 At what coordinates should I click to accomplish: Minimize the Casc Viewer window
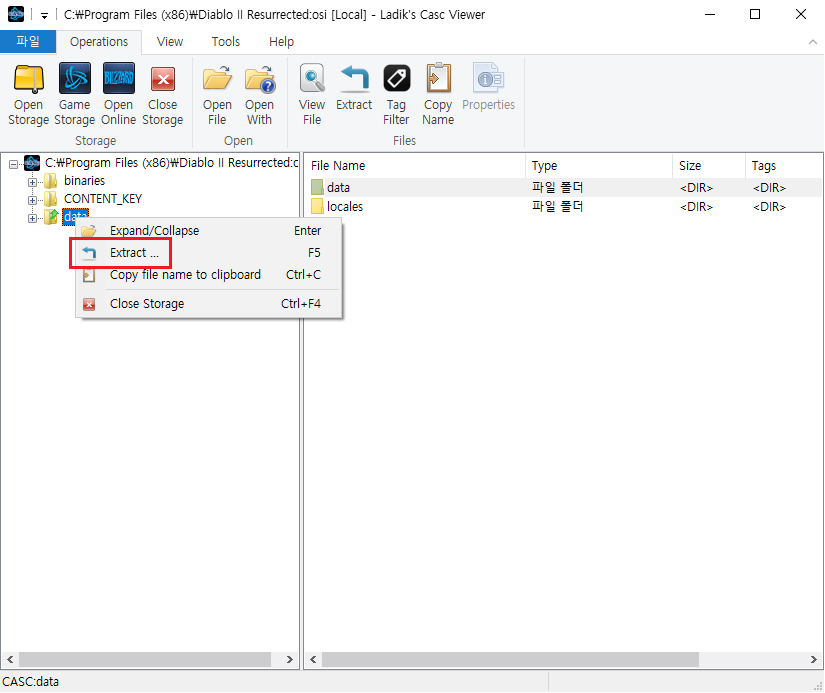(x=710, y=14)
